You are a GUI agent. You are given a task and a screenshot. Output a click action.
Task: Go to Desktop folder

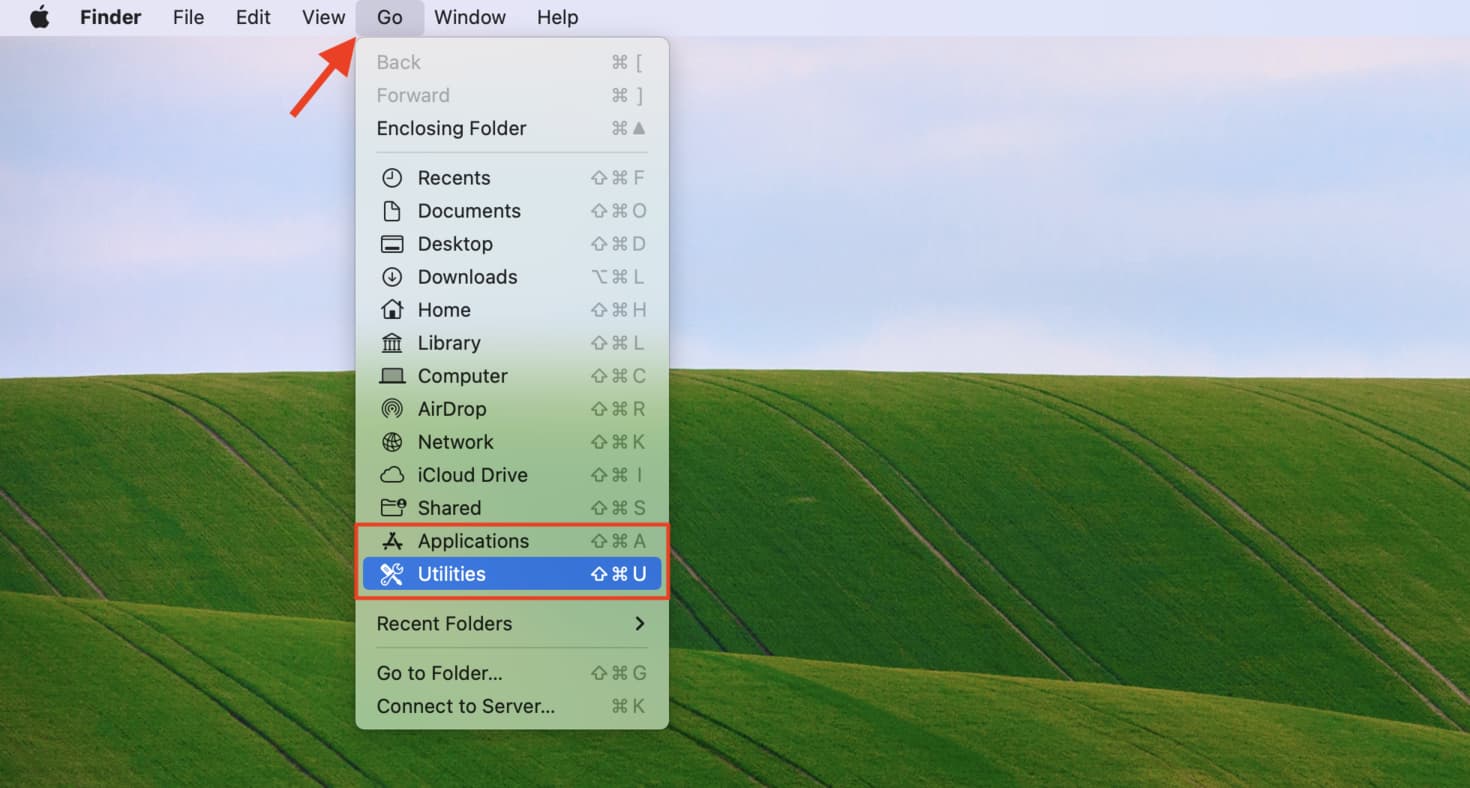point(512,244)
